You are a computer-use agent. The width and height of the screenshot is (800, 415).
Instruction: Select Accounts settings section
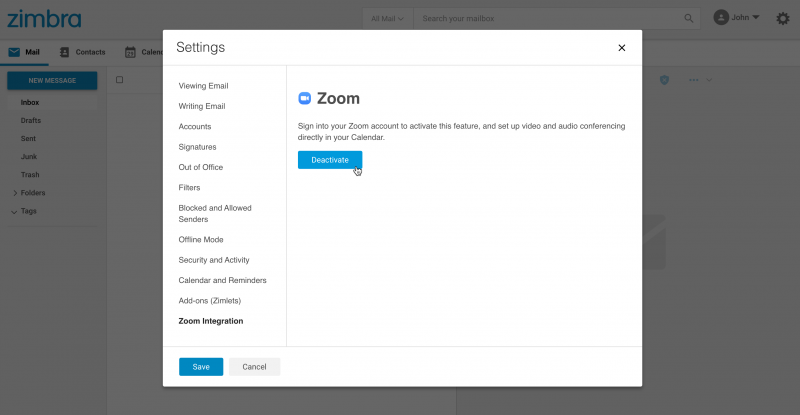[x=194, y=127]
